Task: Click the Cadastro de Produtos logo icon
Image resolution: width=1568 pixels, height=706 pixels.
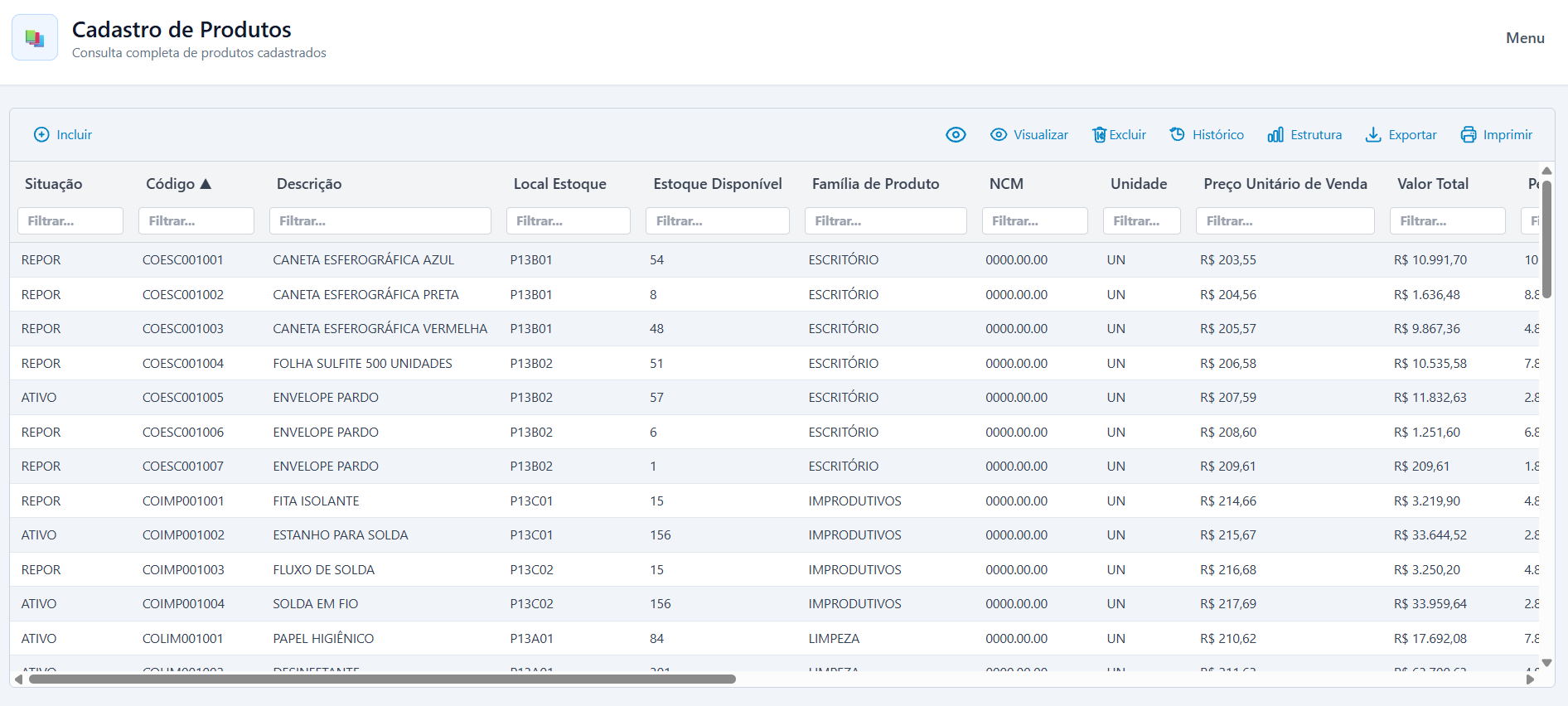Action: pos(35,37)
